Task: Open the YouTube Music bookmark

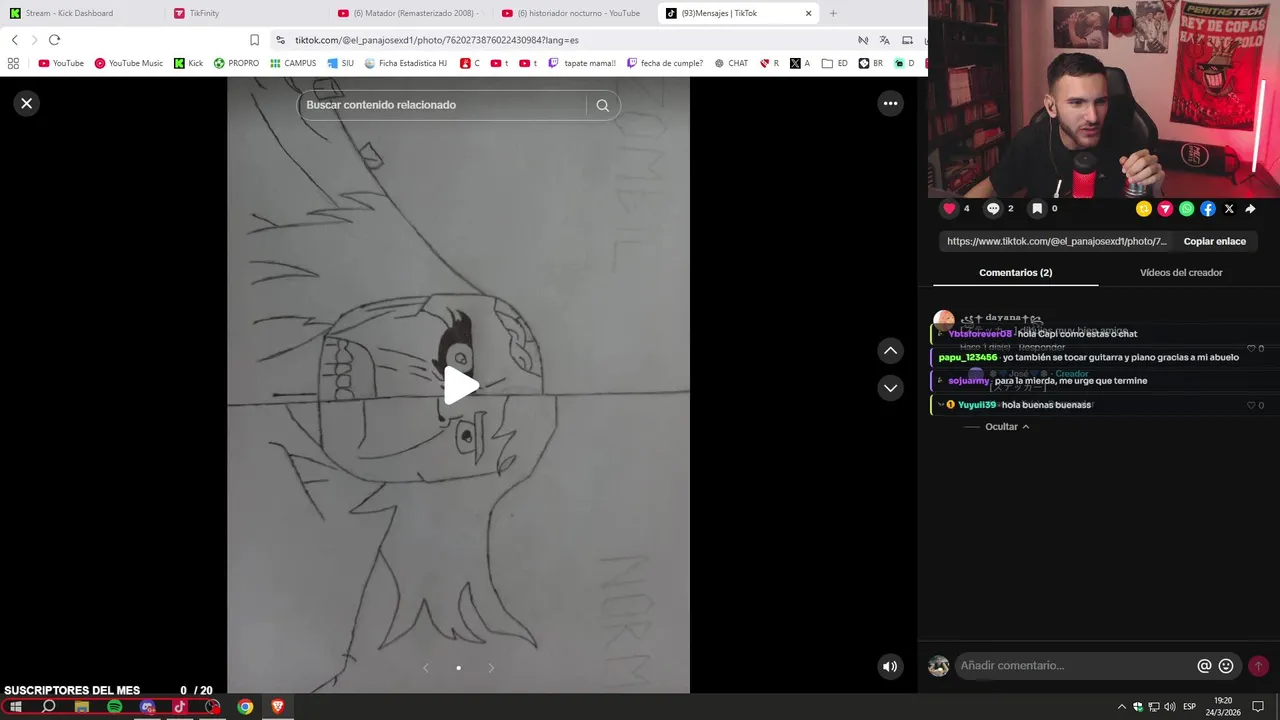Action: pyautogui.click(x=129, y=63)
